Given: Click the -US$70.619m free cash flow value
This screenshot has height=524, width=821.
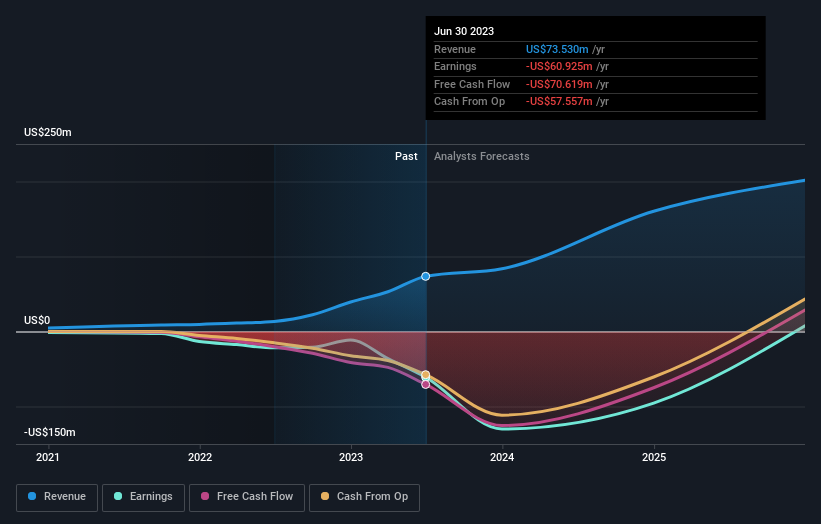Looking at the screenshot, I should pos(559,84).
